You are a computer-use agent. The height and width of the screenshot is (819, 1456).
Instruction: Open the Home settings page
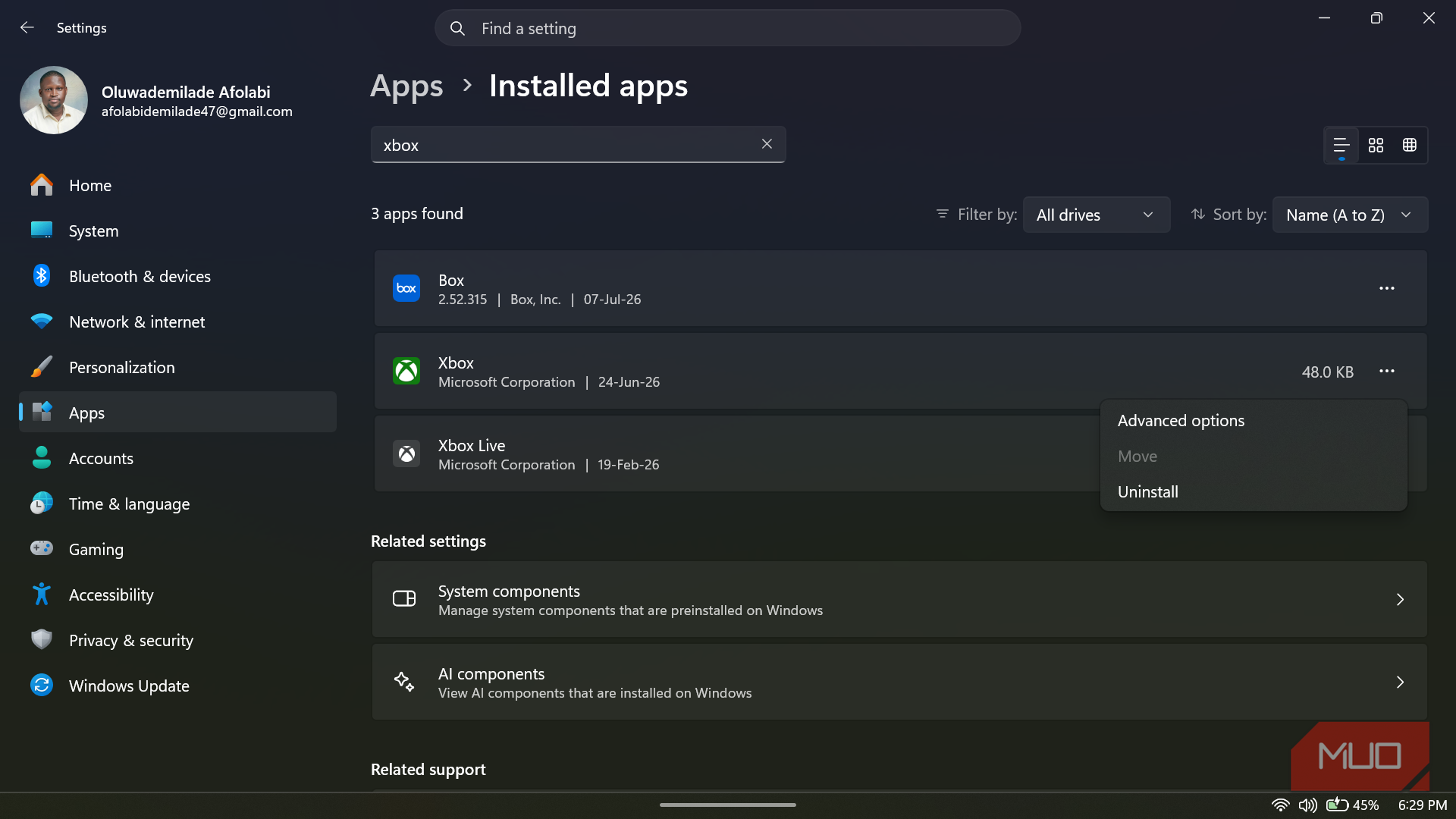[177, 185]
